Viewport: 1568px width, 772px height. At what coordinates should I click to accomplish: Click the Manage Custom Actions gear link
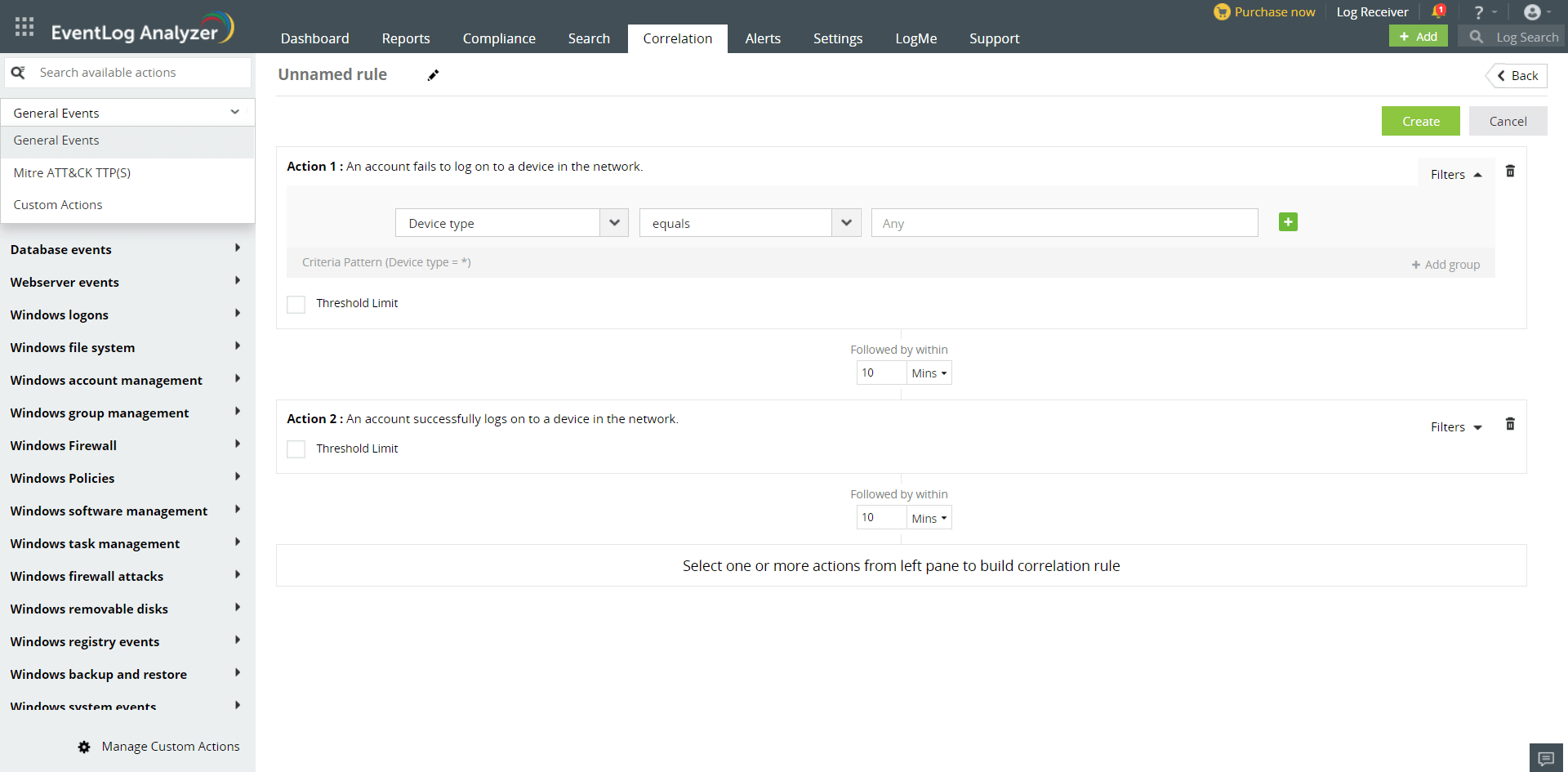(159, 747)
